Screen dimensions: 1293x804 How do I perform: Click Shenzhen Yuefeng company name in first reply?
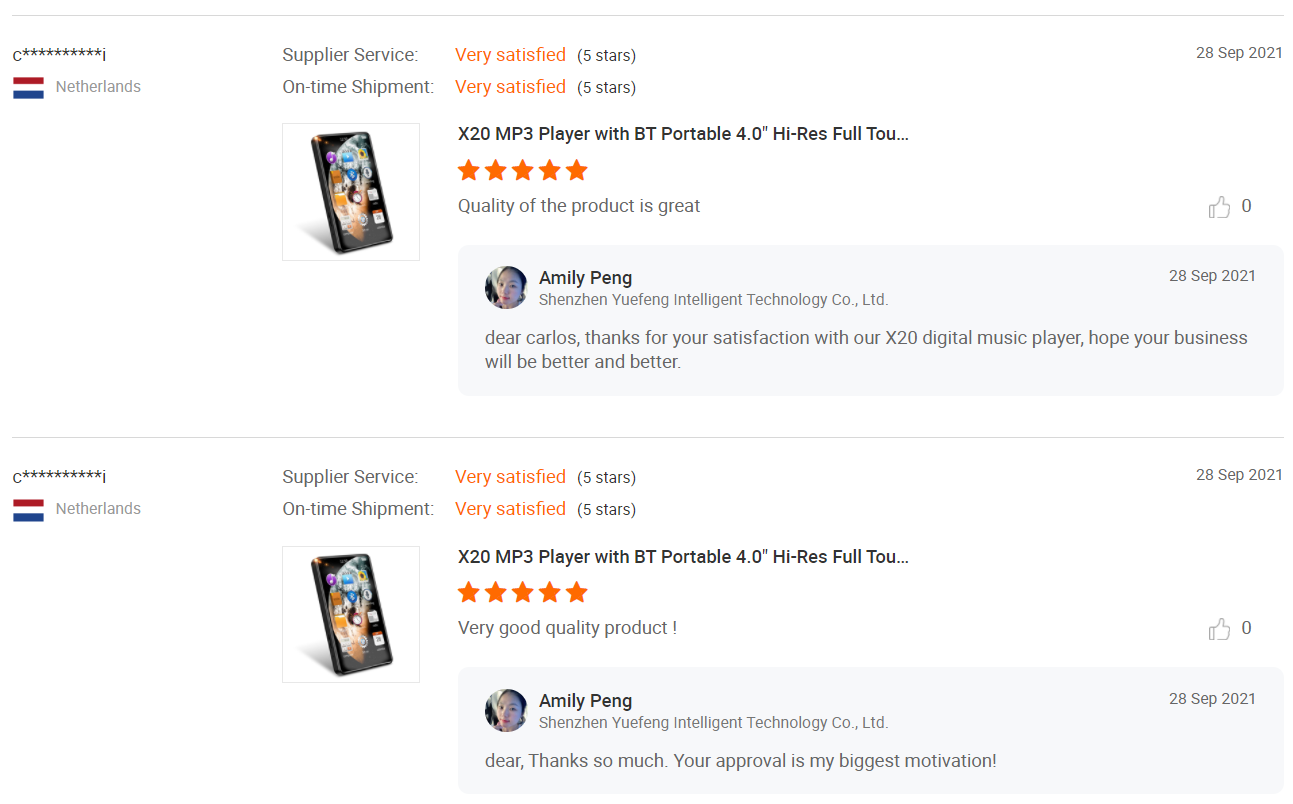(x=713, y=300)
